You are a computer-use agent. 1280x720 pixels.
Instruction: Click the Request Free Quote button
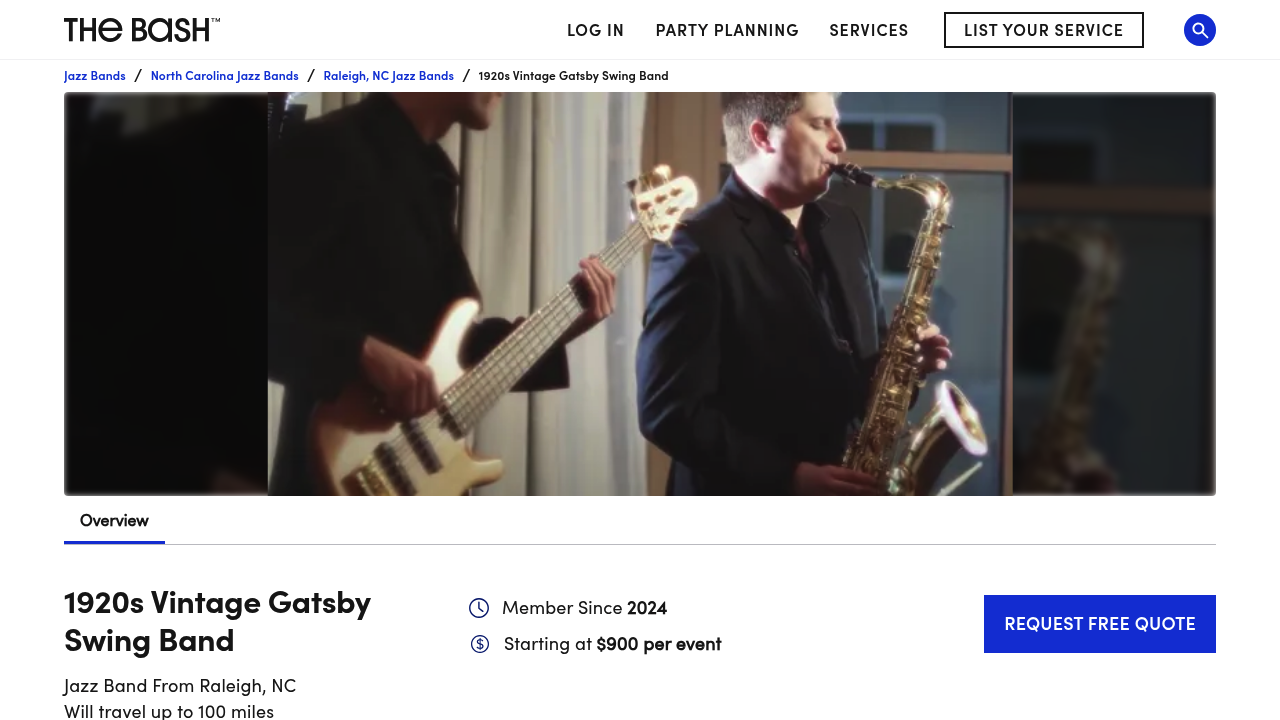[x=1099, y=624]
